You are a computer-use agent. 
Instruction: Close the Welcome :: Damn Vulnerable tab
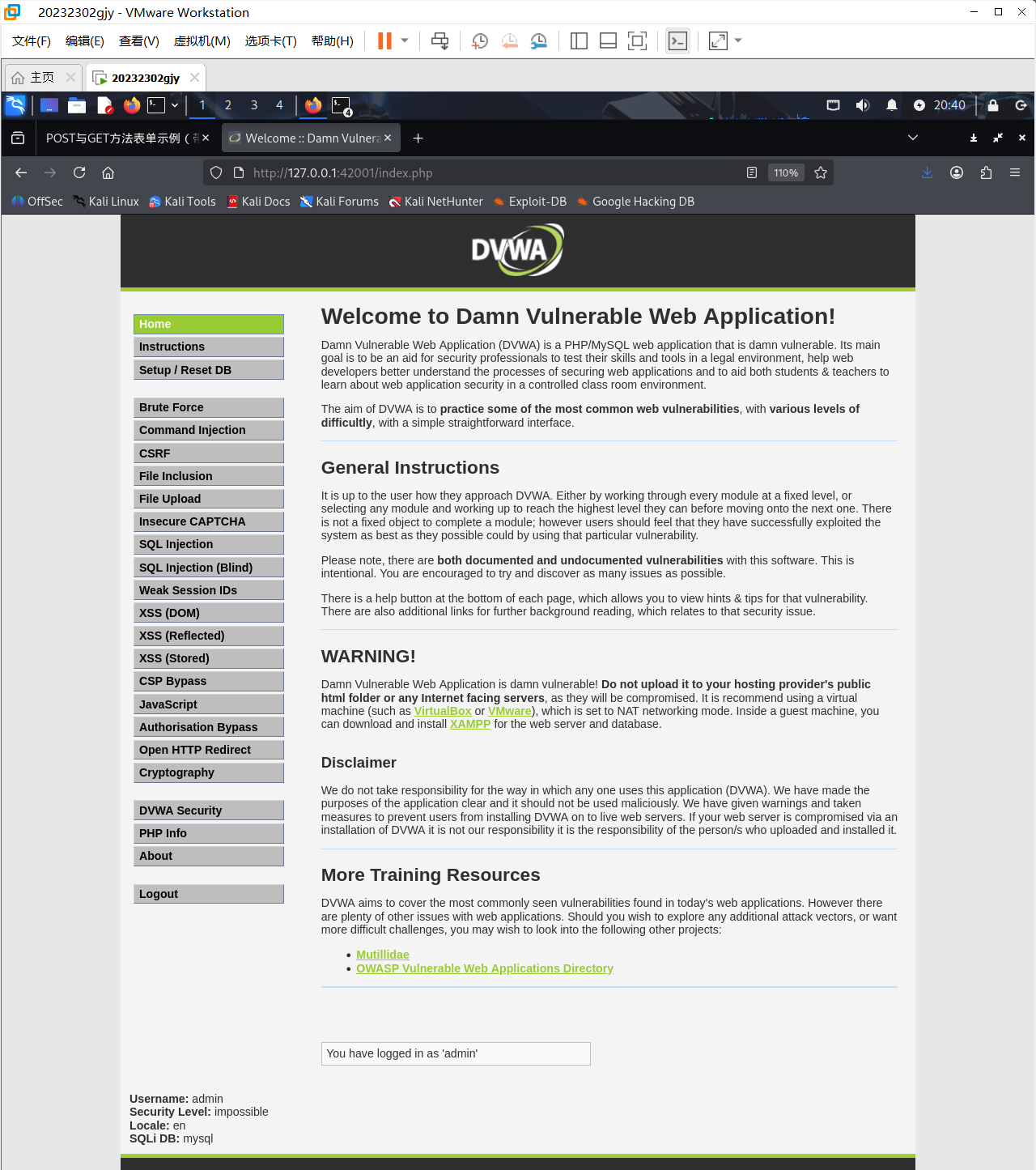pyautogui.click(x=388, y=138)
